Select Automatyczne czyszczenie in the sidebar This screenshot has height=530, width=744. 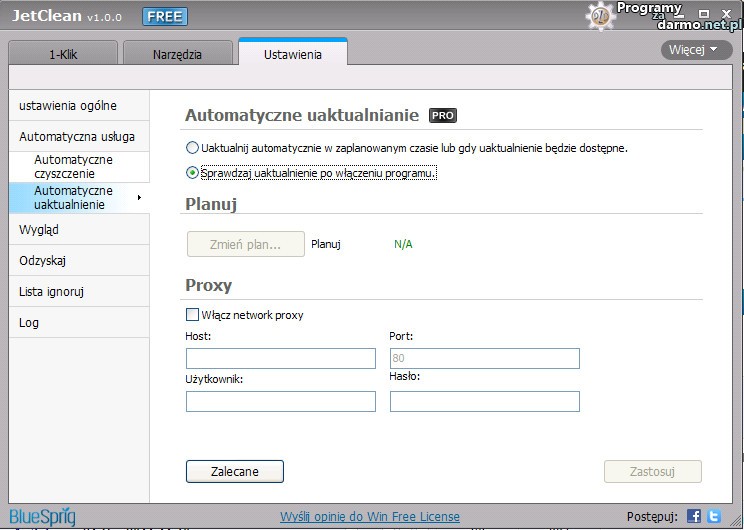click(74, 167)
